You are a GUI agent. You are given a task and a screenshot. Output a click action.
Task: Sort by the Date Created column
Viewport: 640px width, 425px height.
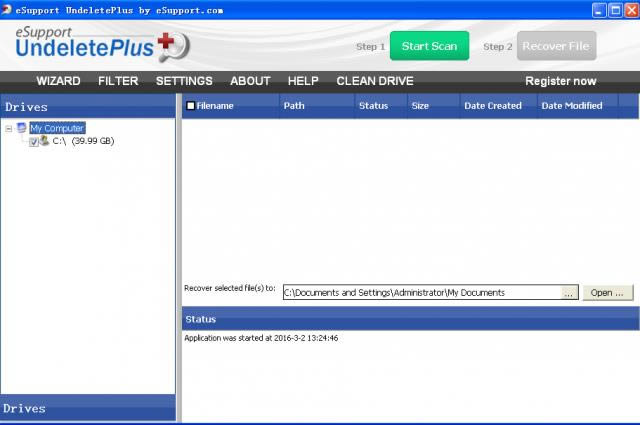pos(498,106)
